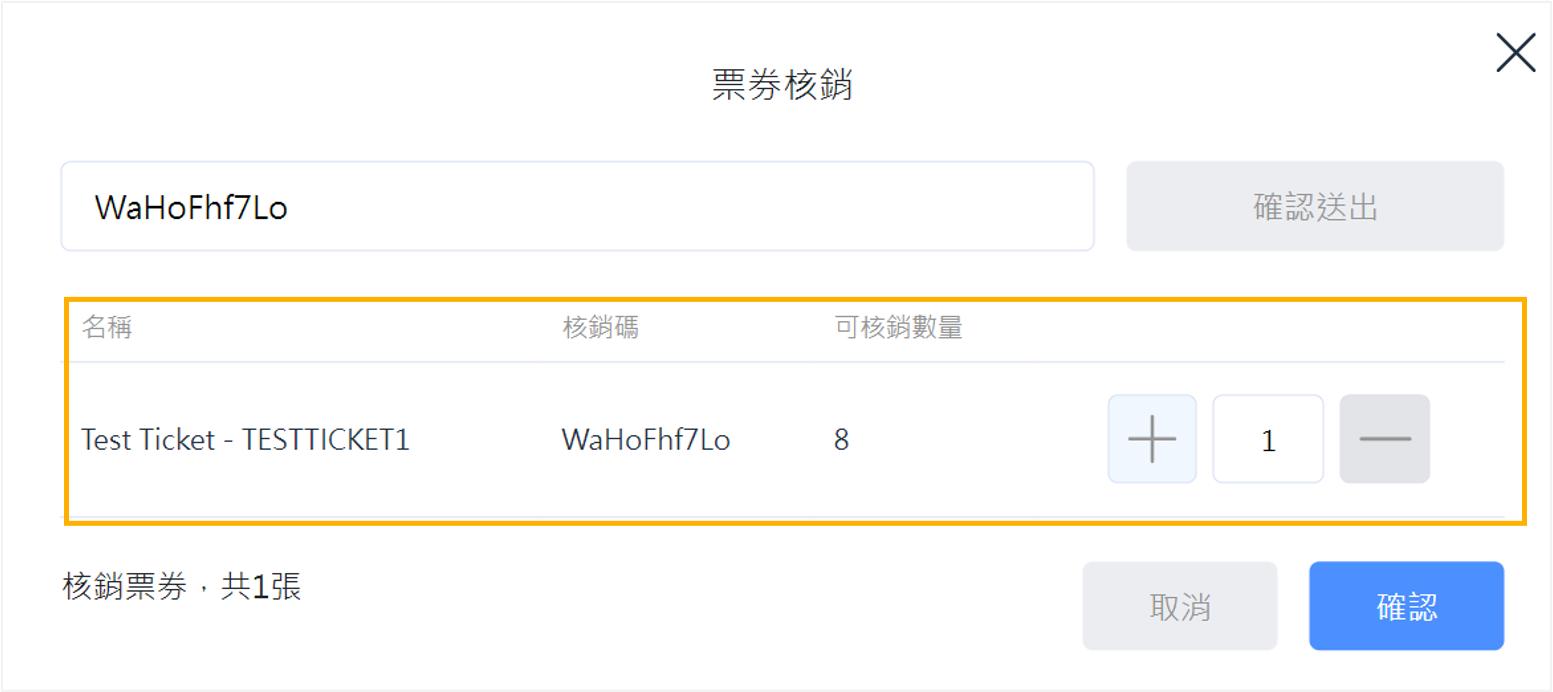Click the available quantity value 8

click(x=841, y=440)
